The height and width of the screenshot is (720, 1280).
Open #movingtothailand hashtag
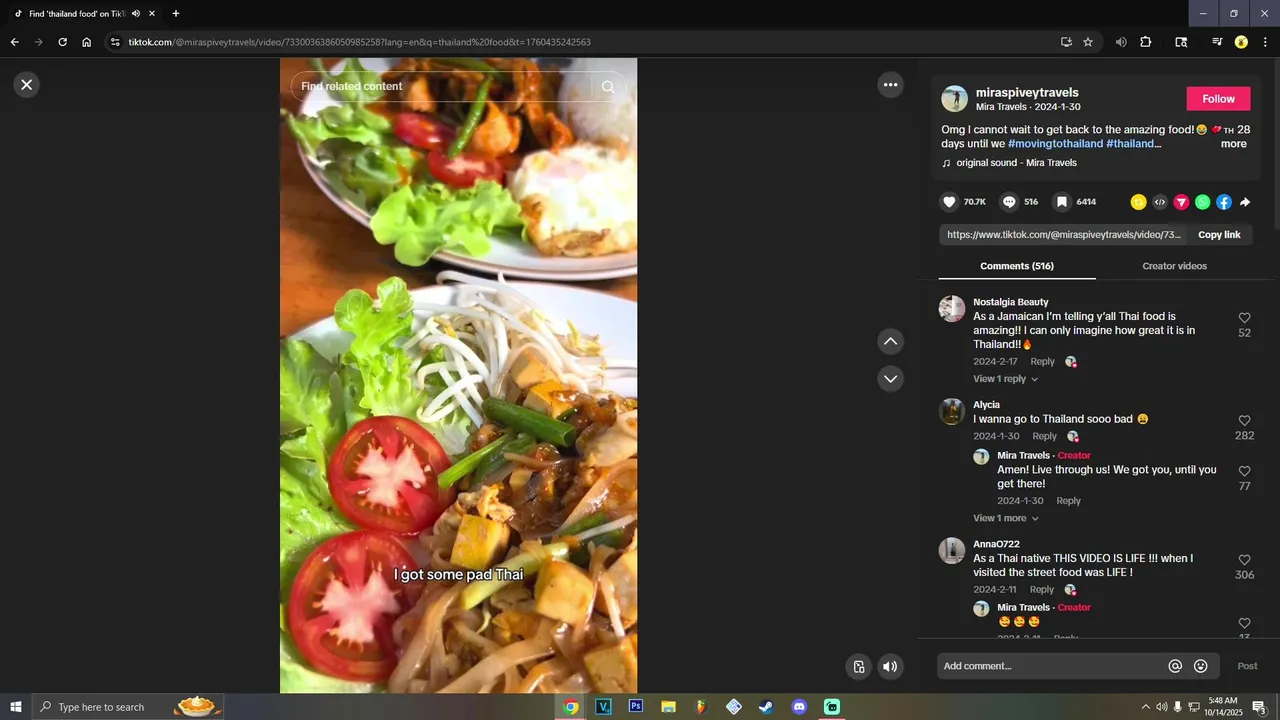tap(1055, 144)
